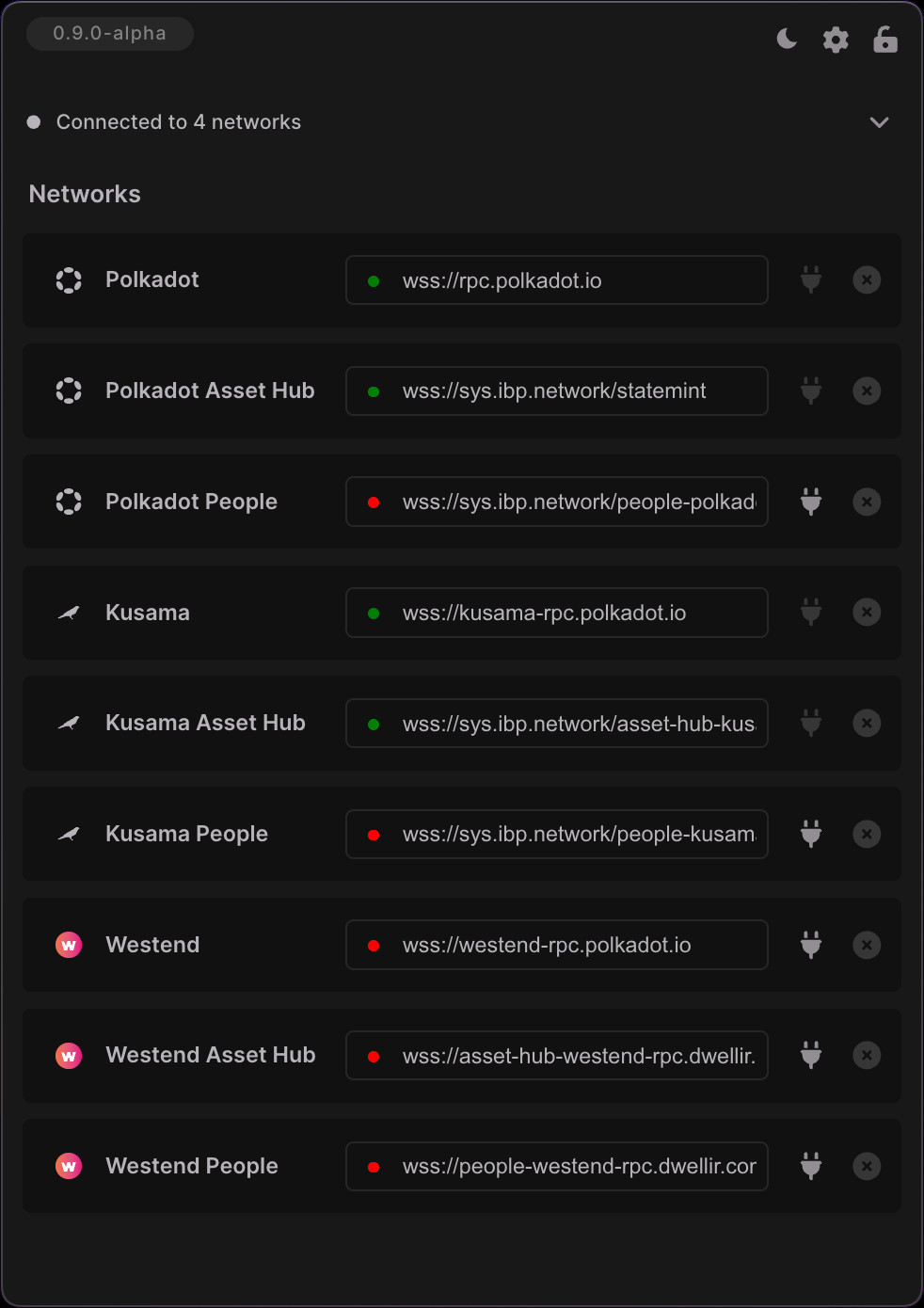The height and width of the screenshot is (1308, 924).
Task: Select the wss://kusama-rpc.polkadot.io endpoint field
Action: 557,613
